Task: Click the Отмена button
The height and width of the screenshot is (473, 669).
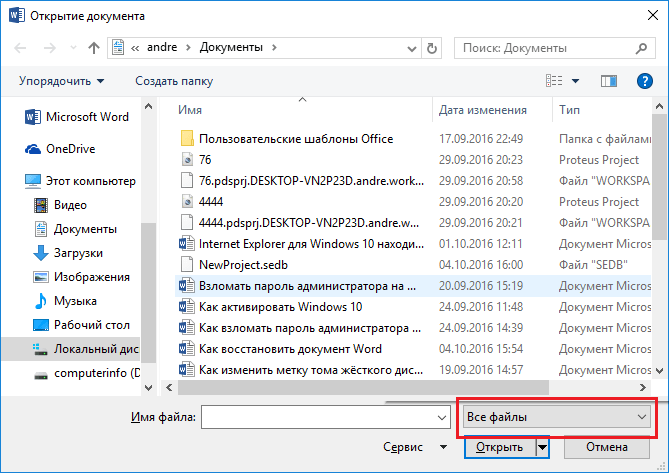Action: (607, 447)
